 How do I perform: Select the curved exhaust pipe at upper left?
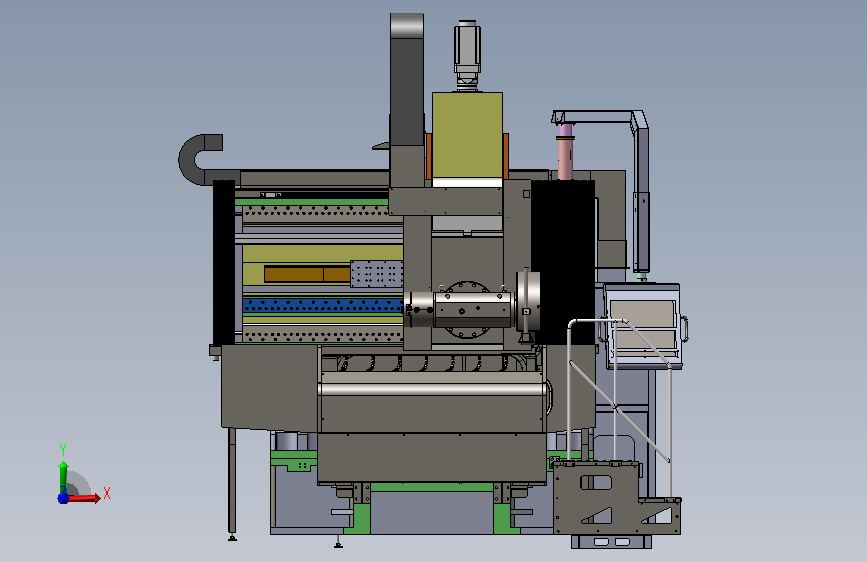(x=200, y=159)
